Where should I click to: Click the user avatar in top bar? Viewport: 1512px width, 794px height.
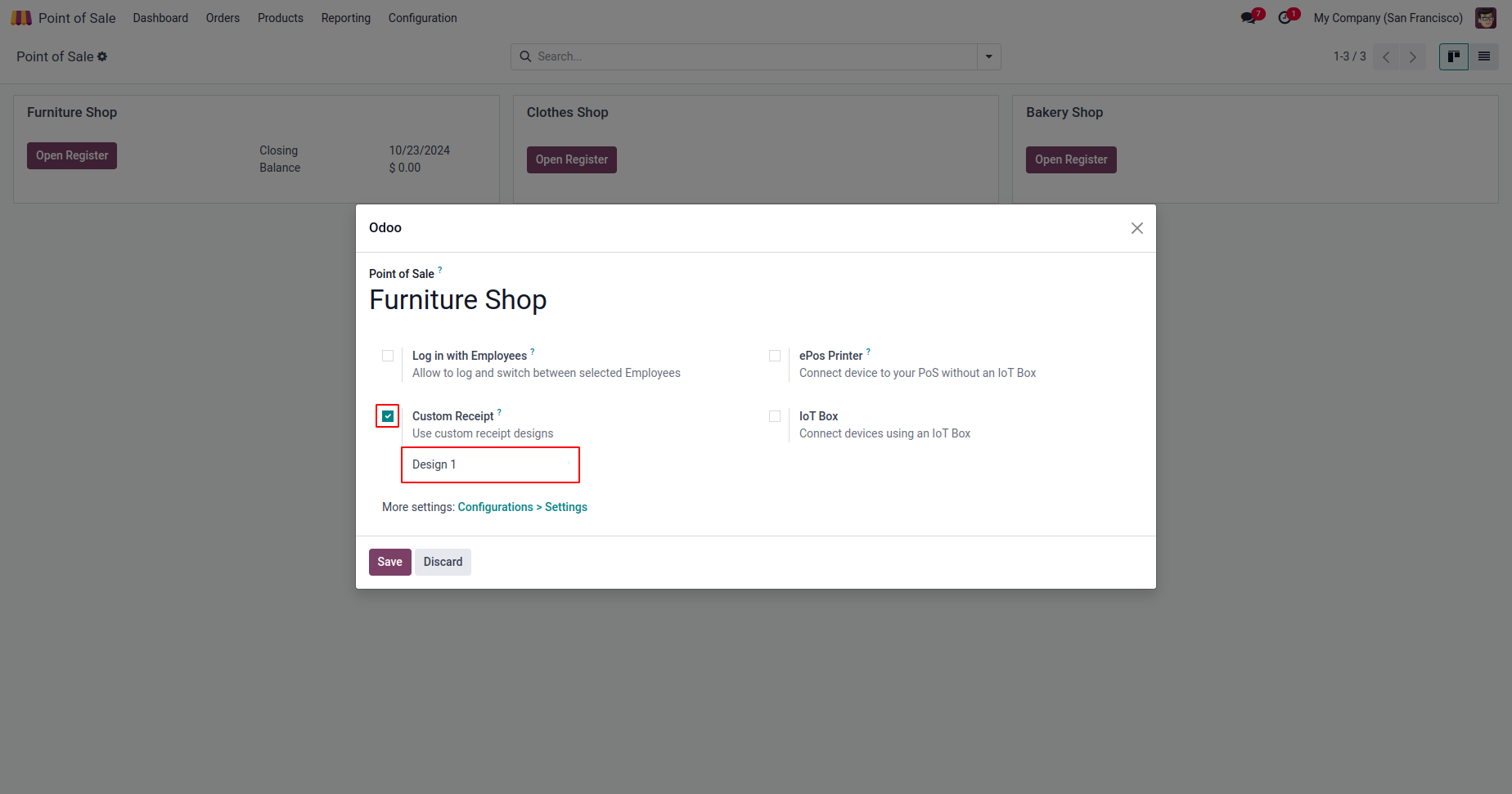pos(1485,18)
